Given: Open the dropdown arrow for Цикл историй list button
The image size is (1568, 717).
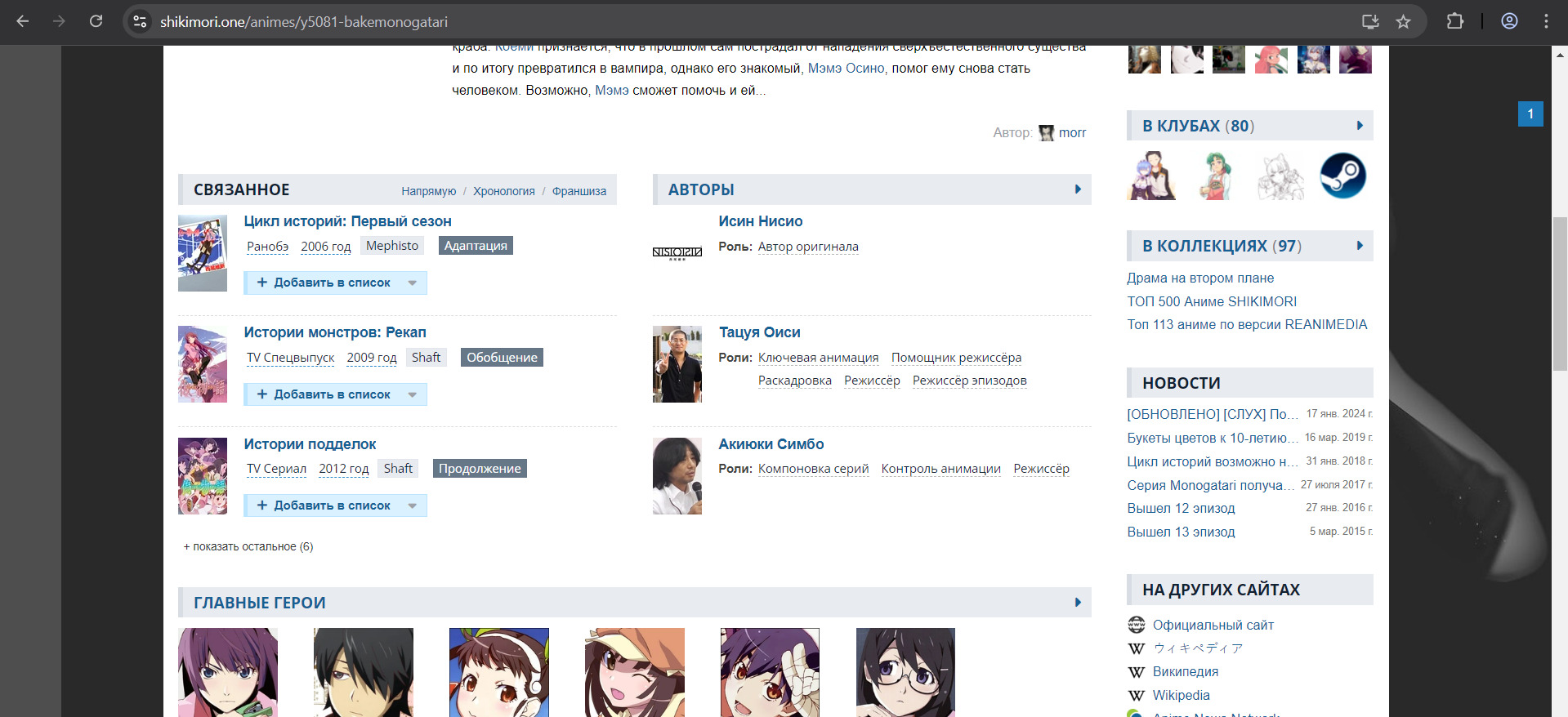Looking at the screenshot, I should click(x=413, y=283).
